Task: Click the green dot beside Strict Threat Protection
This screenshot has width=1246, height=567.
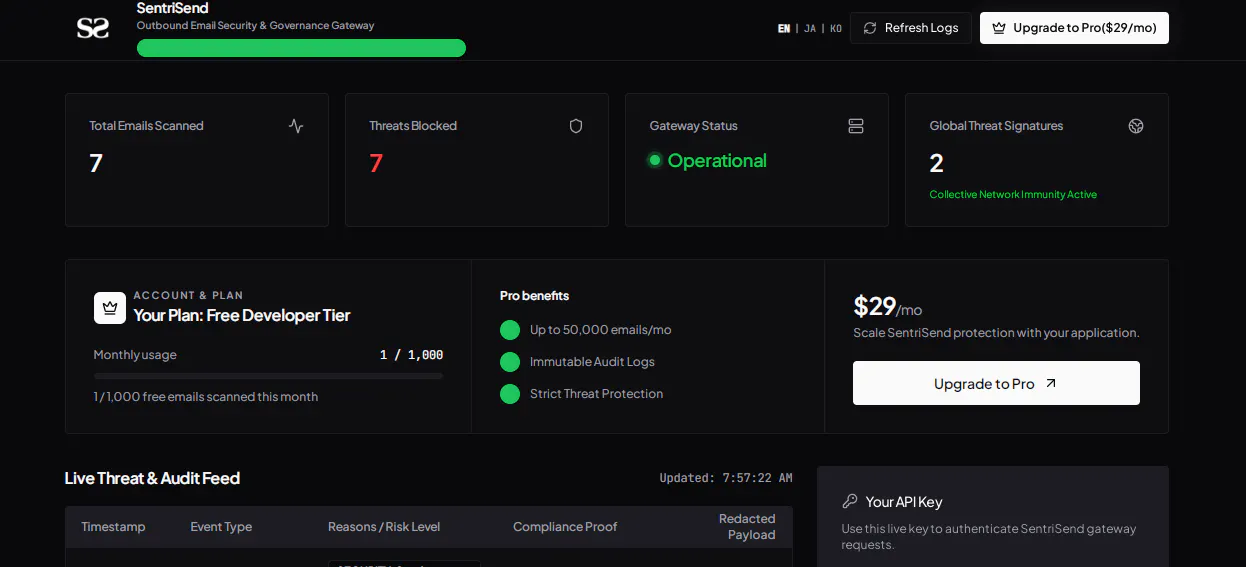Action: (x=510, y=394)
